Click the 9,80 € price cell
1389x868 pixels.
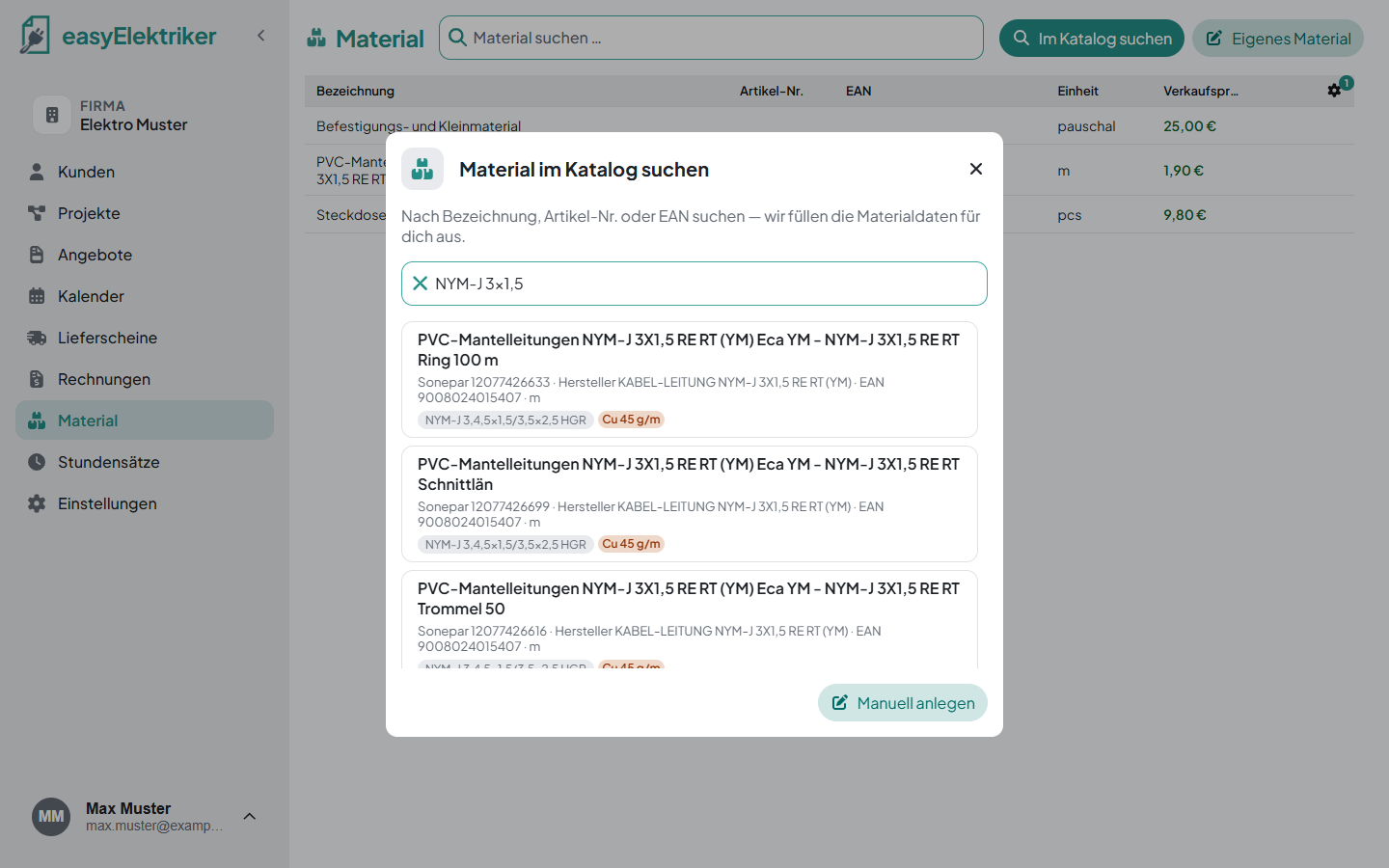pos(1185,215)
